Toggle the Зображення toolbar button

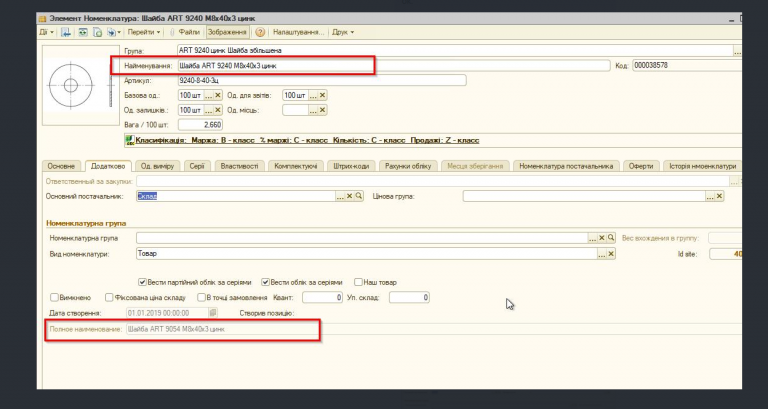click(227, 32)
